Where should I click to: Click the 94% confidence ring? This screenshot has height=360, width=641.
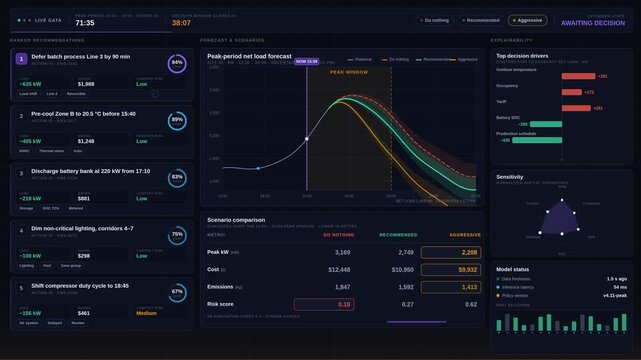coord(177,63)
